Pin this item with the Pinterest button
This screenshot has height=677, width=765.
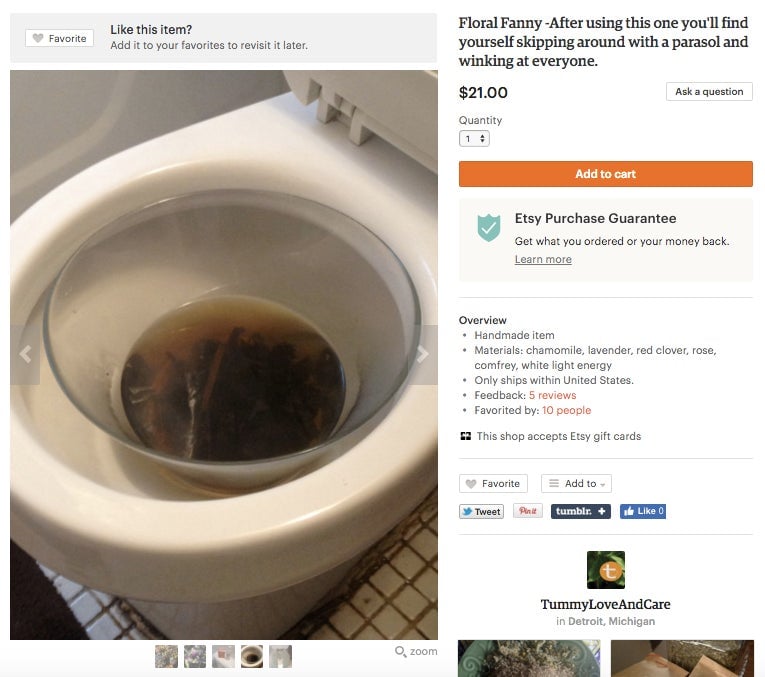coord(527,511)
